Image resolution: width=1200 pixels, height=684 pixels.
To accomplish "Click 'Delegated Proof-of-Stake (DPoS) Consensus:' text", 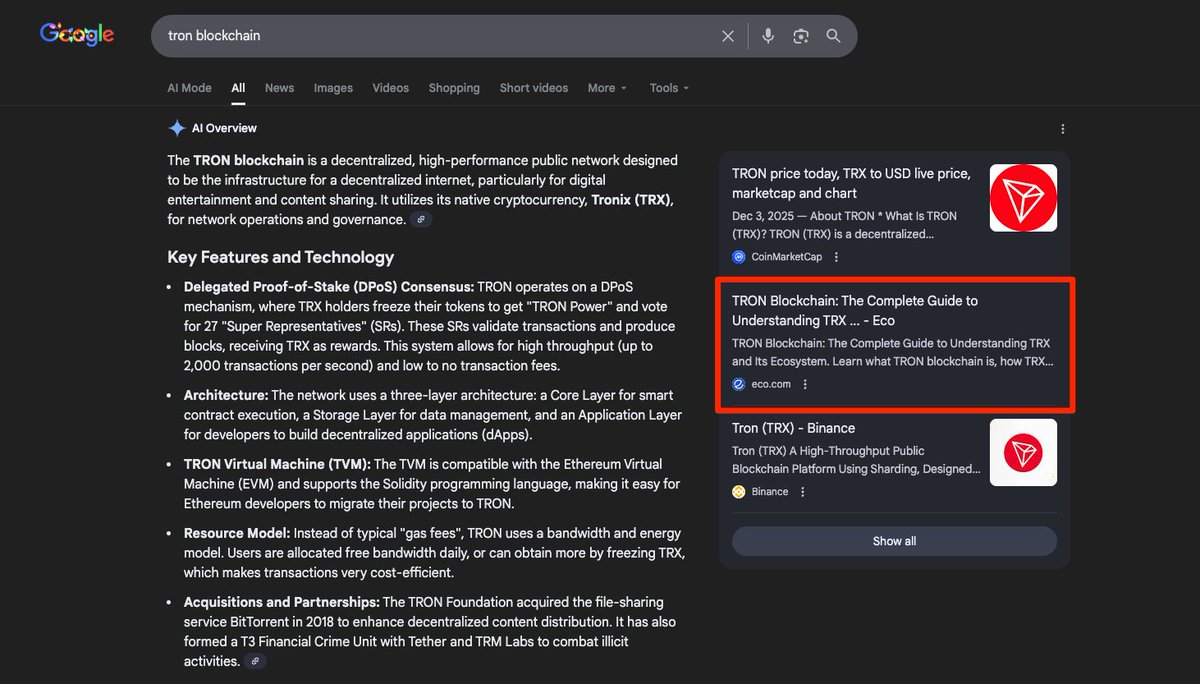I will (x=329, y=287).
